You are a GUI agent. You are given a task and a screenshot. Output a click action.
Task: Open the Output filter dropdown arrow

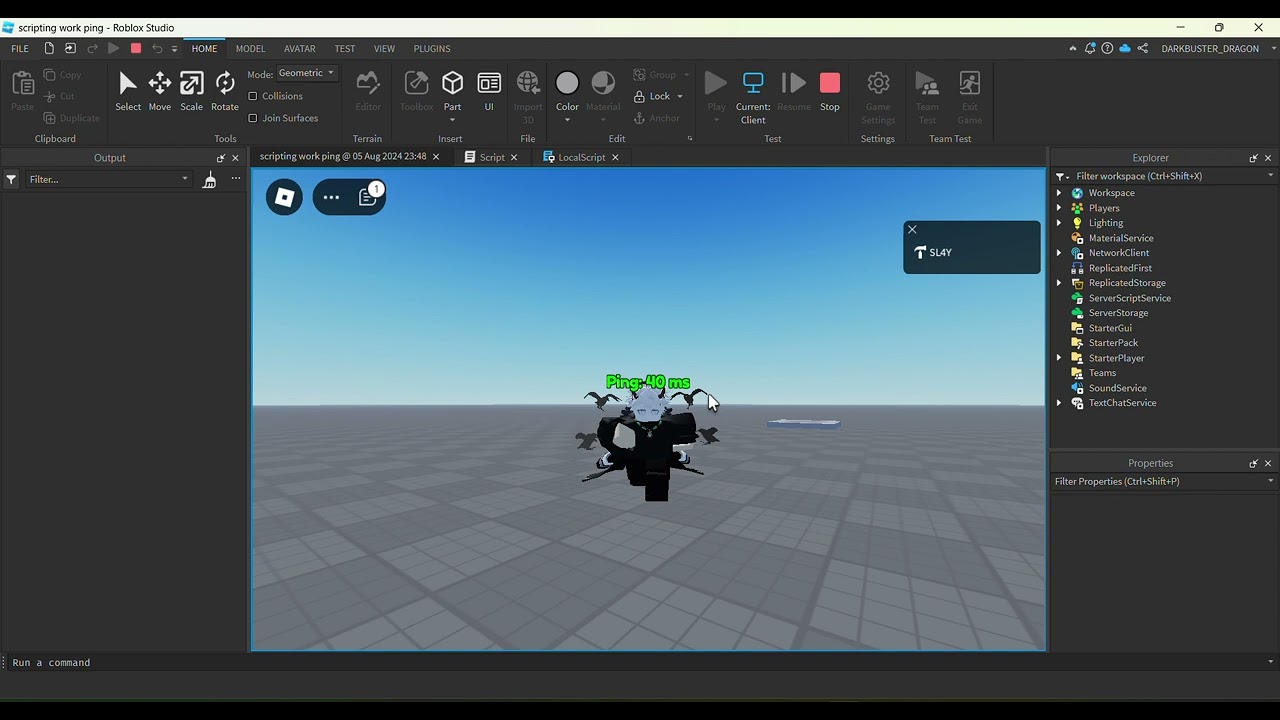point(185,179)
